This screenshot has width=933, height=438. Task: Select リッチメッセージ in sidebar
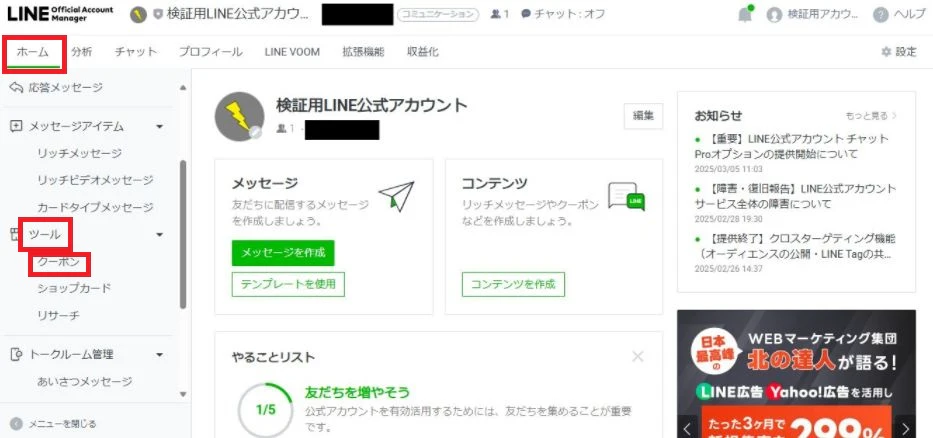(80, 154)
